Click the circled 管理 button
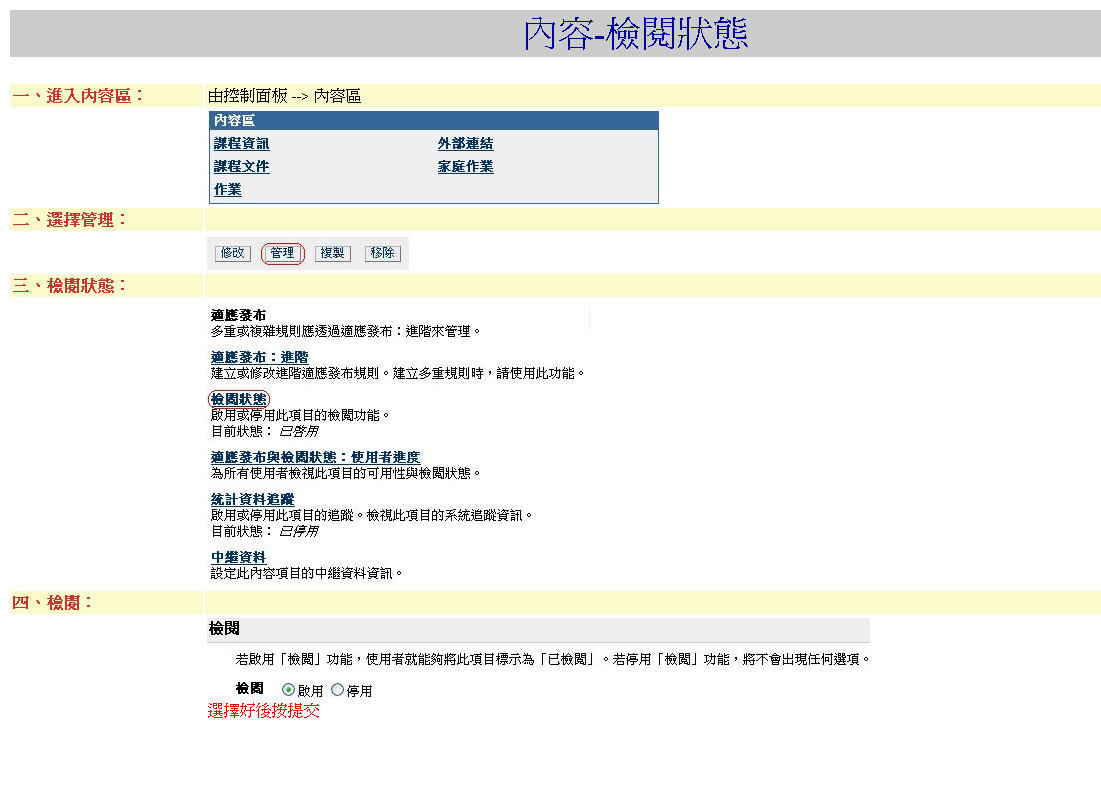 (x=282, y=254)
